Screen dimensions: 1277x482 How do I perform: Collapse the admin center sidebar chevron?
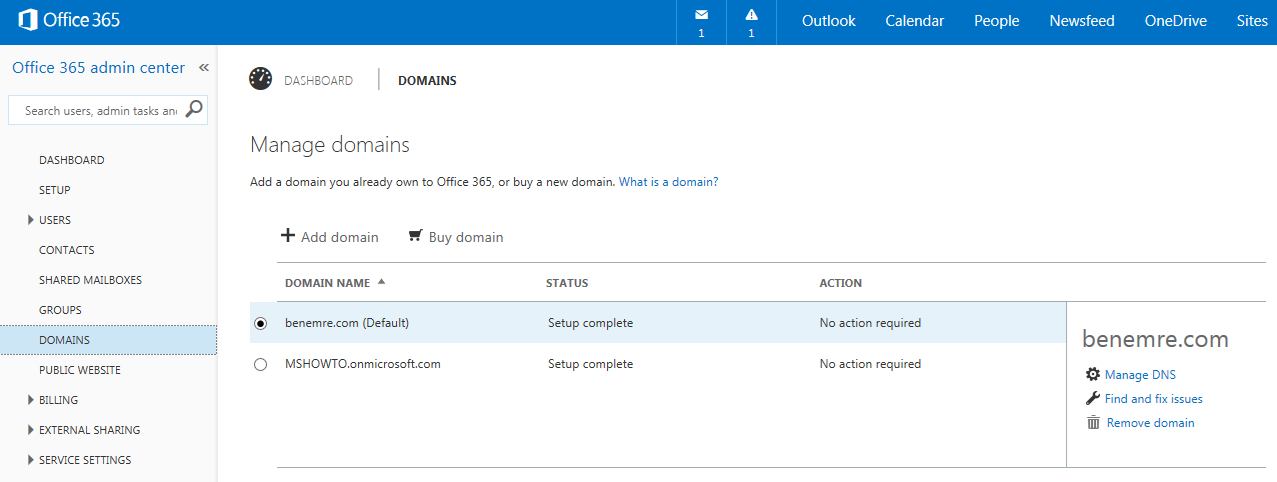tap(204, 68)
